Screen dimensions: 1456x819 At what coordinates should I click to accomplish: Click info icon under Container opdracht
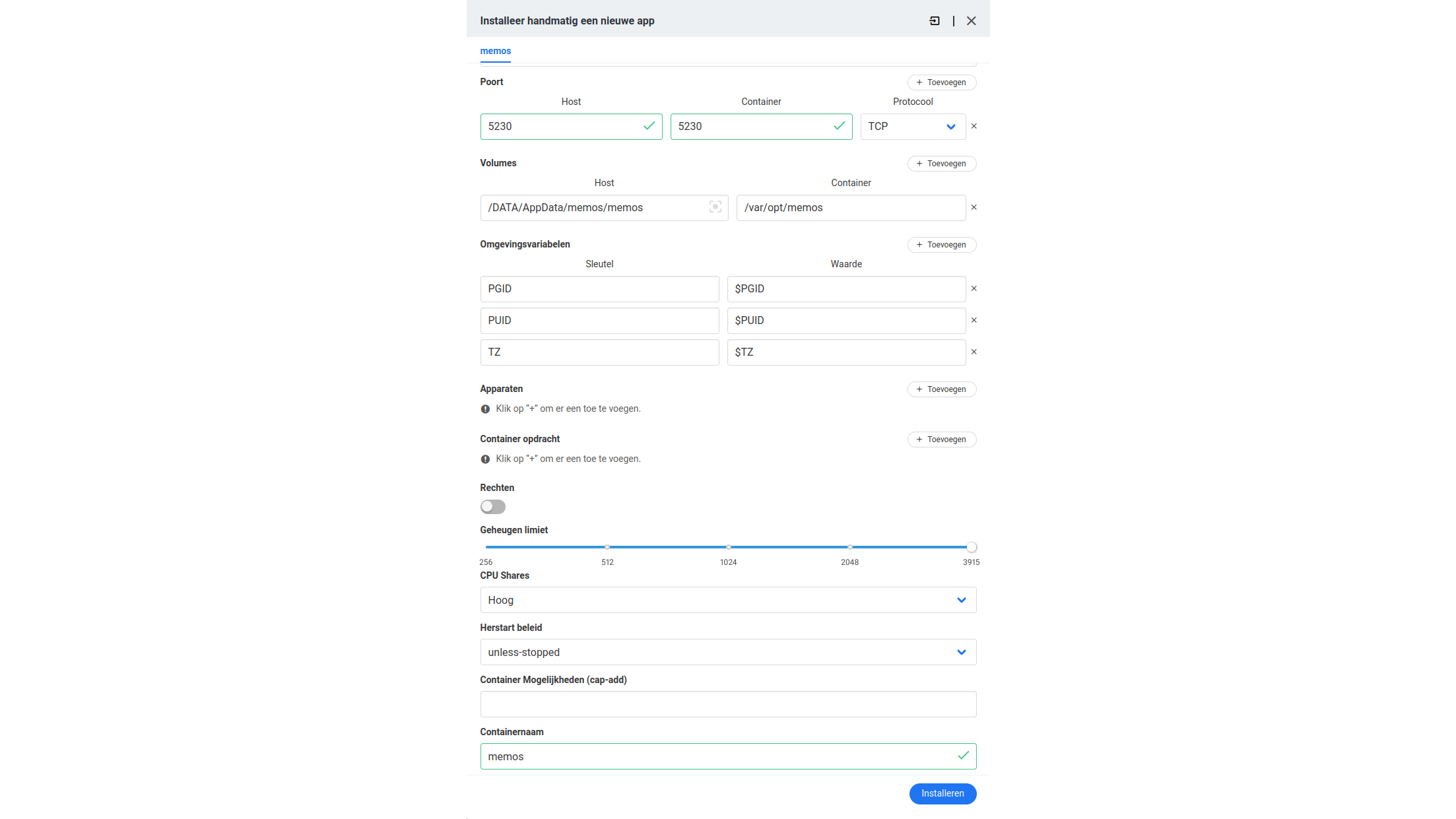485,459
